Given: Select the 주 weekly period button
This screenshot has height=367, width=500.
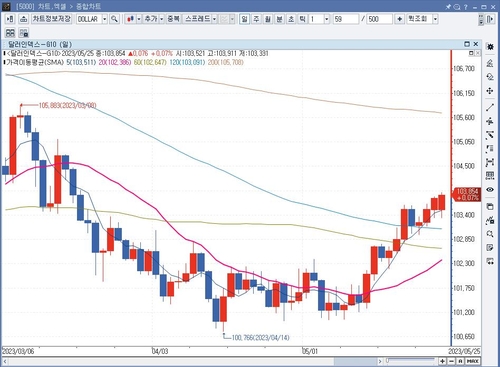Looking at the screenshot, I should click(x=256, y=19).
